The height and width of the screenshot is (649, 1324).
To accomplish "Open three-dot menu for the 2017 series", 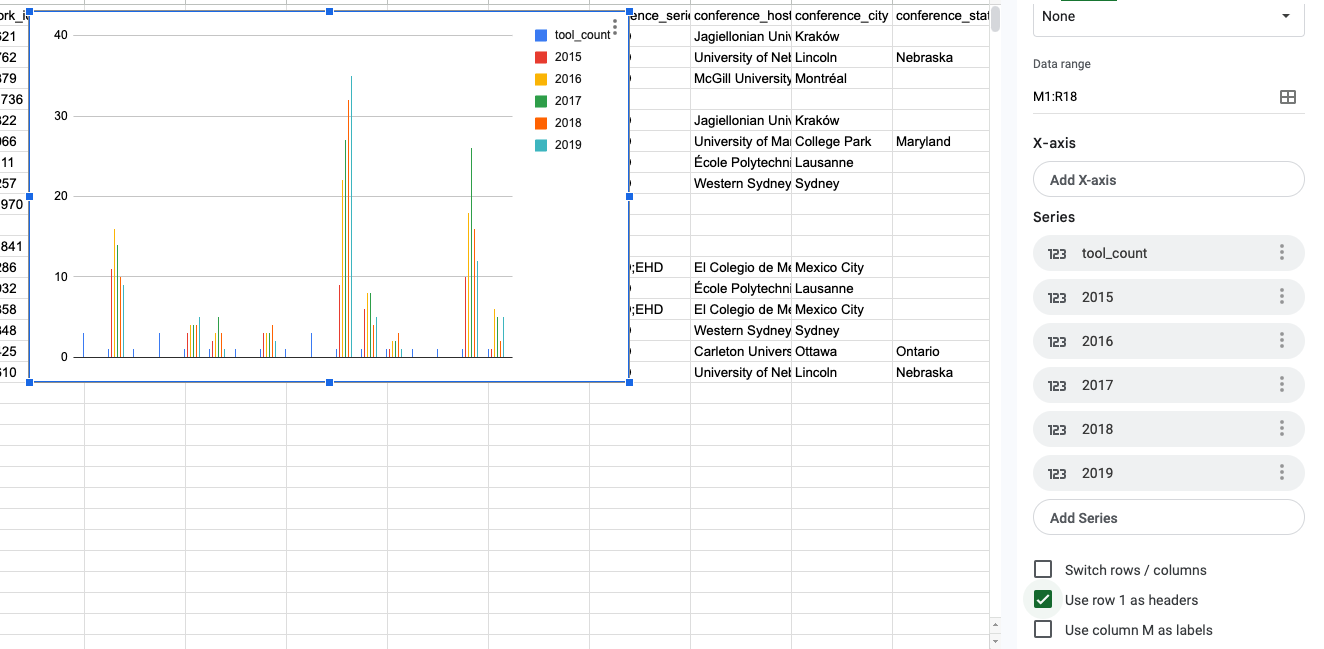I will (1281, 385).
